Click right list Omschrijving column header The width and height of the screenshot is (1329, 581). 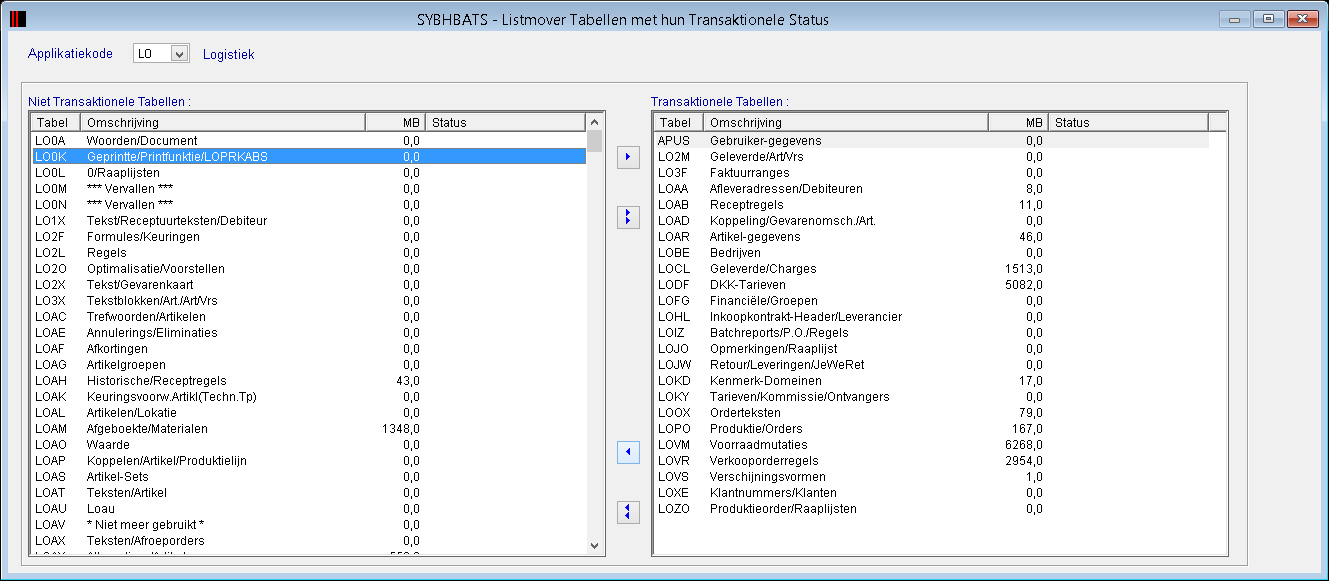coord(846,122)
